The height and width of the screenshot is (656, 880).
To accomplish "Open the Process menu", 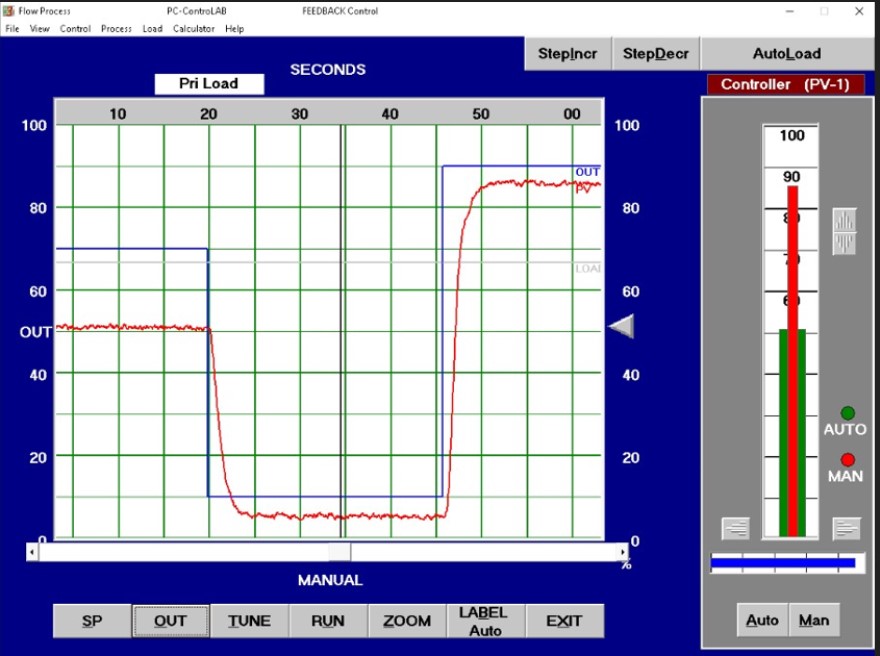I will pyautogui.click(x=116, y=29).
